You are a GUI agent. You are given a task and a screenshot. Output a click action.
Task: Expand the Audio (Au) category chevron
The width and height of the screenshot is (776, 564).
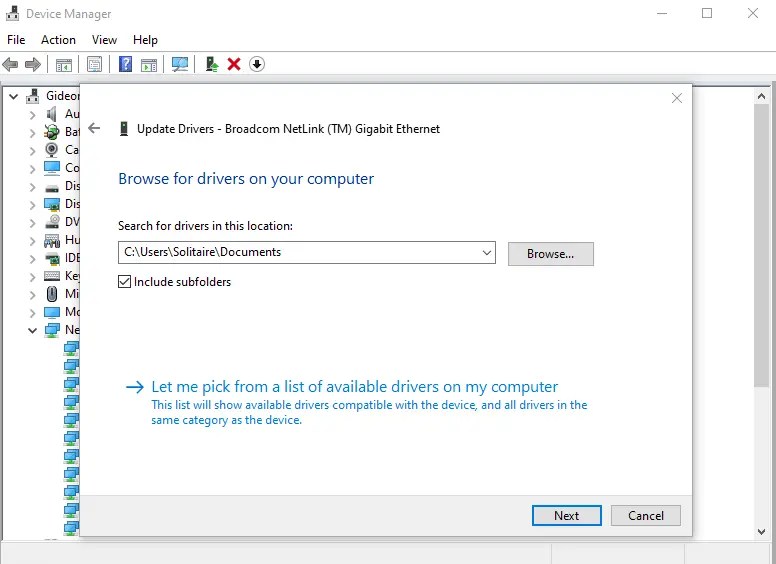tap(32, 115)
